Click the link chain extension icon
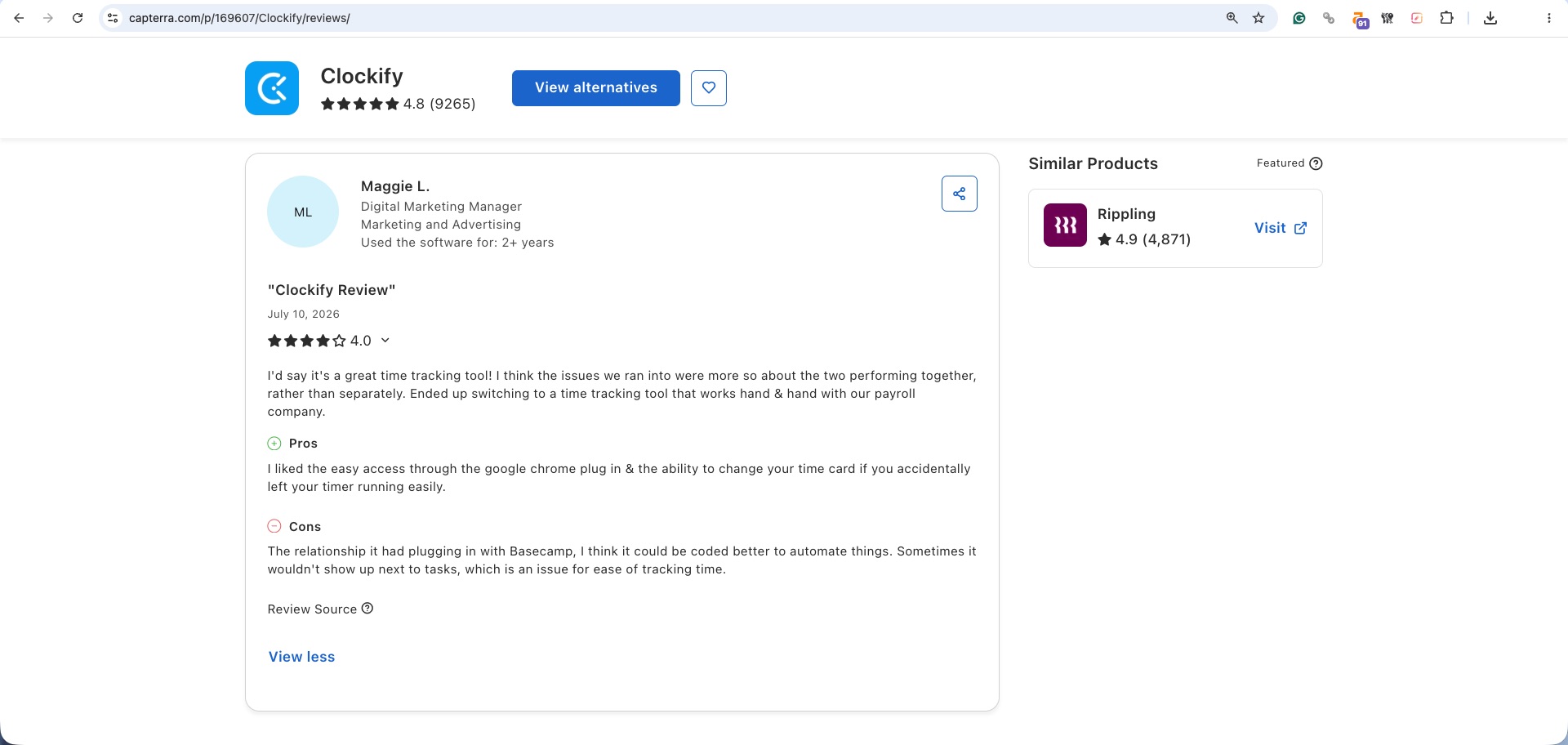Screen dimensions: 1568x745 click(1329, 18)
